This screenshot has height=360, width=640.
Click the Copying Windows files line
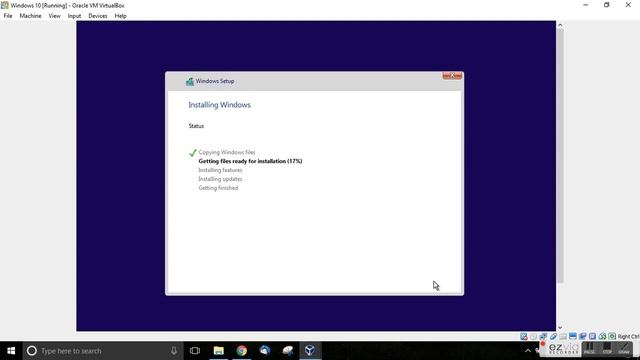pyautogui.click(x=227, y=152)
